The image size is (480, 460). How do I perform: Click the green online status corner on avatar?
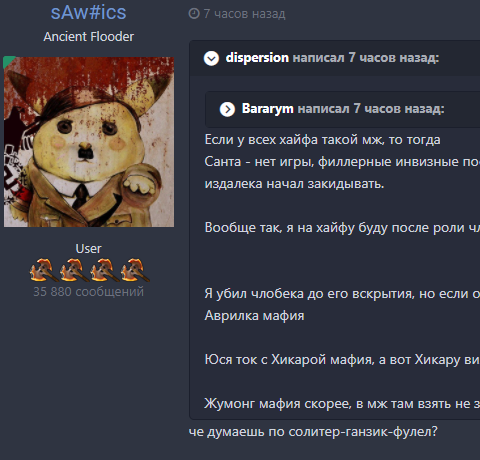point(8,61)
